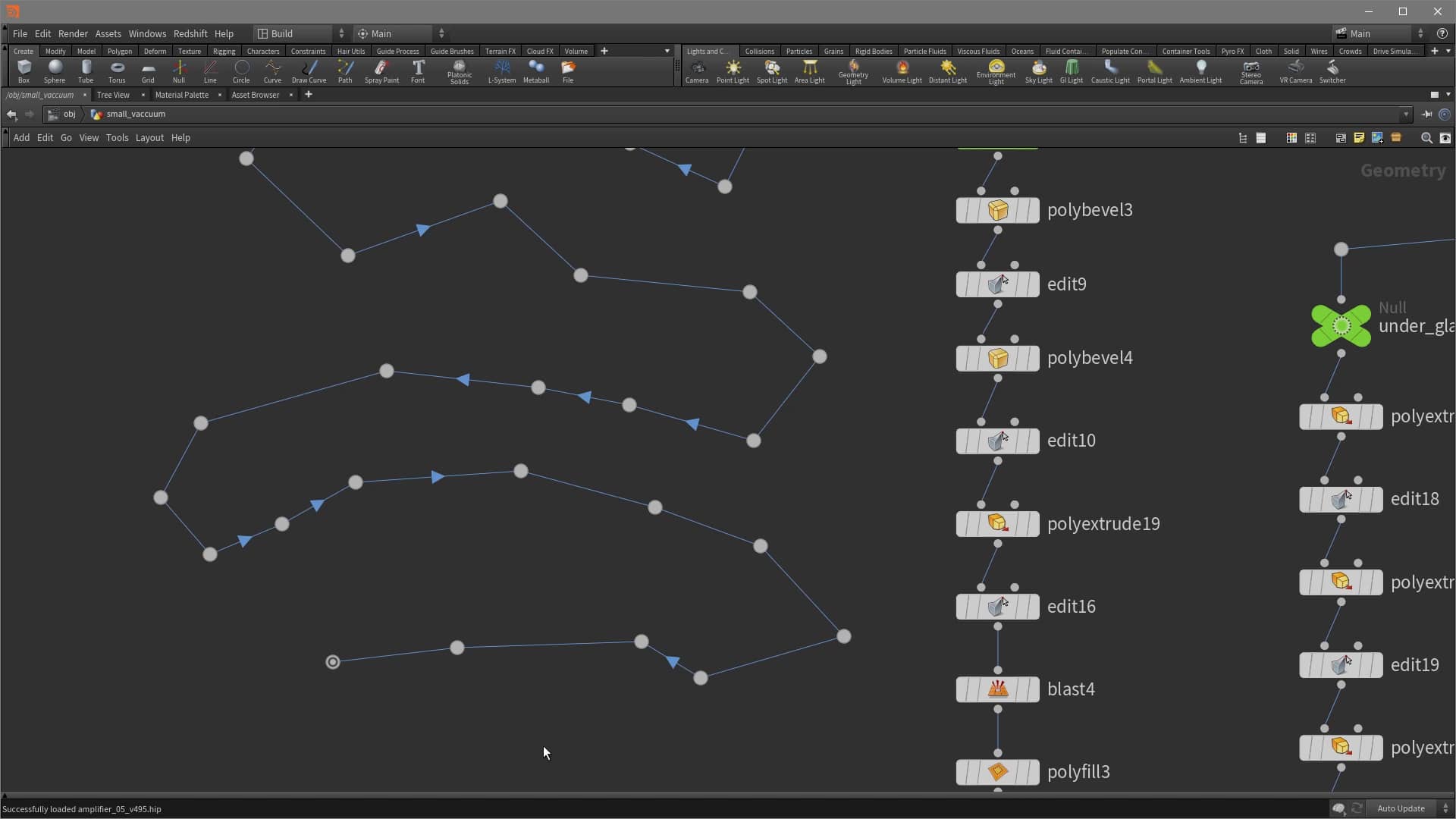Open the network color palette
The width and height of the screenshot is (1456, 819).
1291,137
